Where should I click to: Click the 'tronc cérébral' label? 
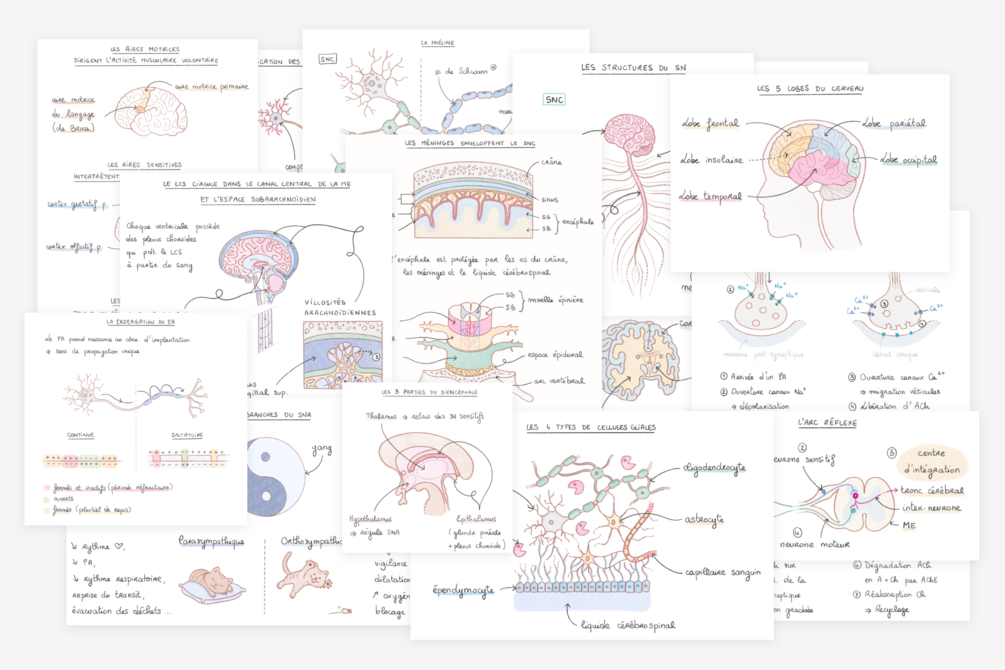tap(932, 490)
